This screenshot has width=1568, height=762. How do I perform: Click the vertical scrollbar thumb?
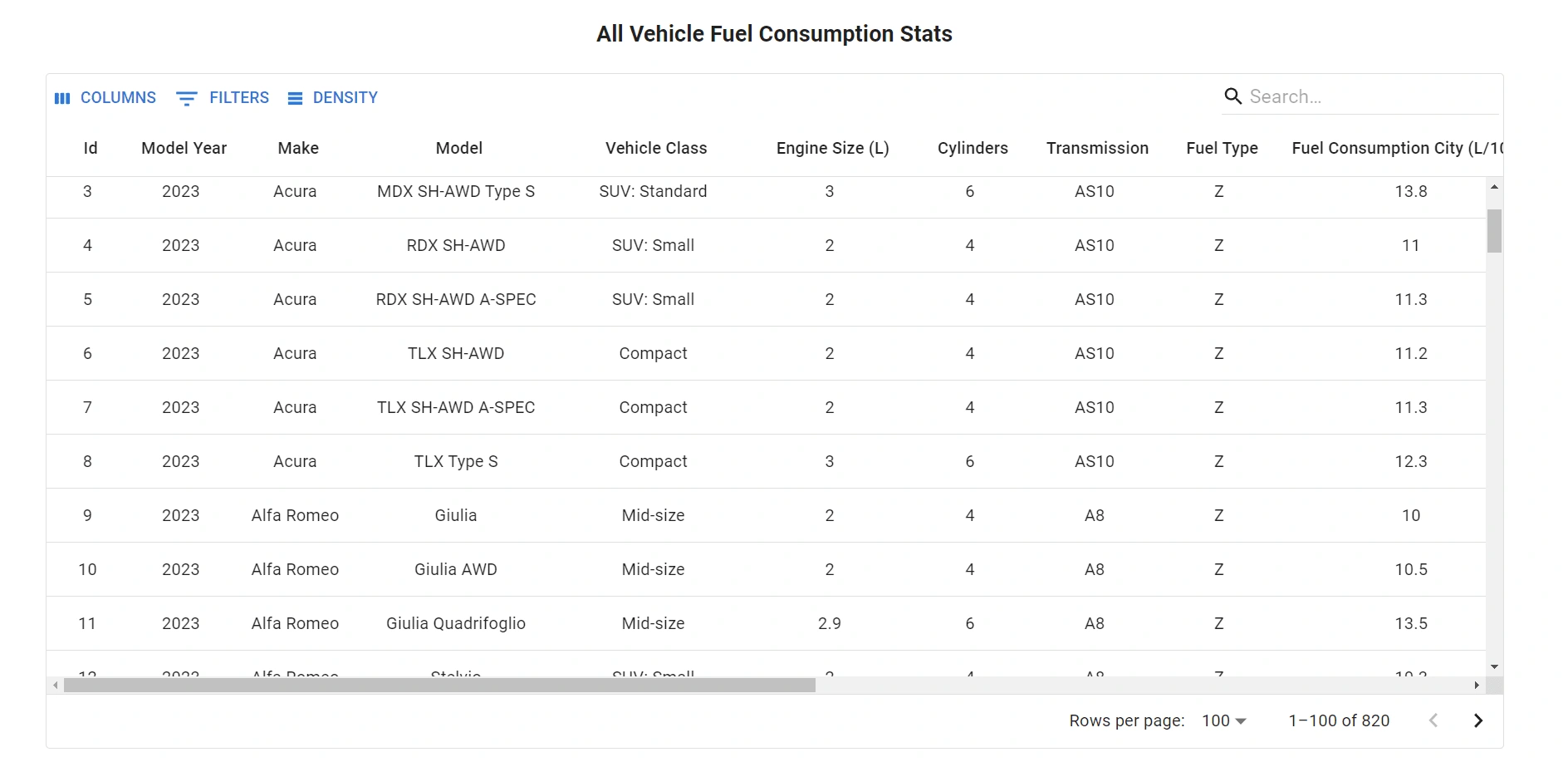pyautogui.click(x=1494, y=230)
